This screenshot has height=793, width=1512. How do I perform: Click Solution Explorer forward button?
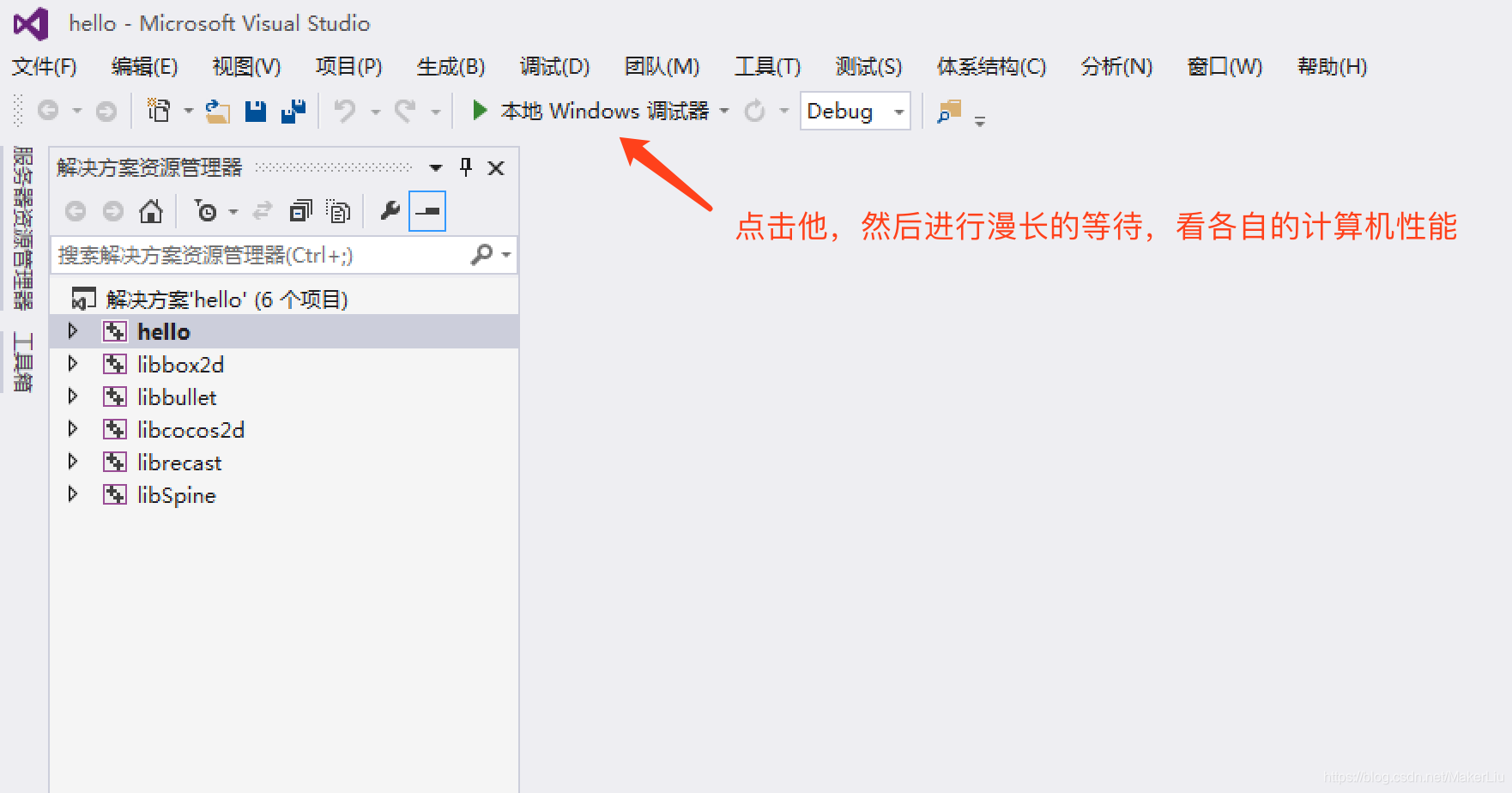[113, 211]
